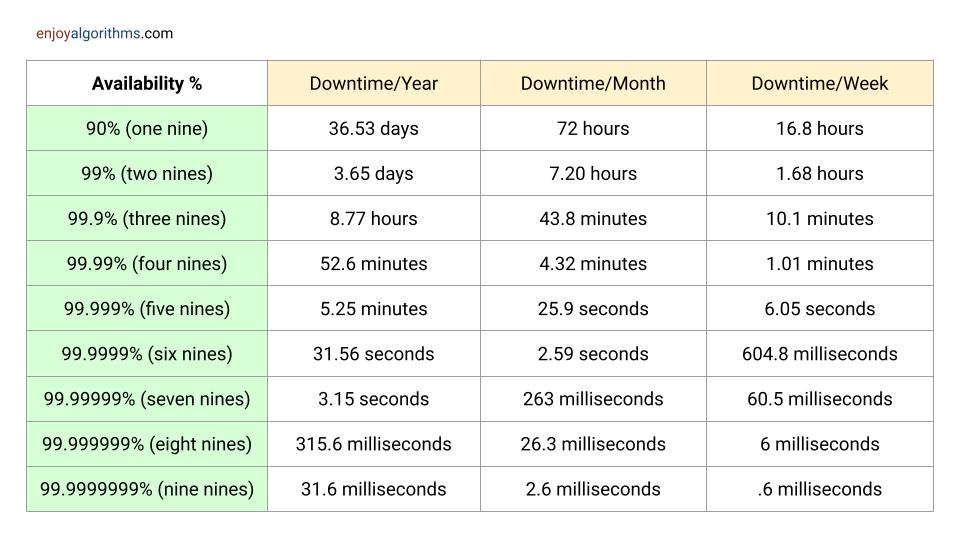Select the 99.9999% (six nines) cell
The height and width of the screenshot is (540, 960).
click(x=147, y=354)
